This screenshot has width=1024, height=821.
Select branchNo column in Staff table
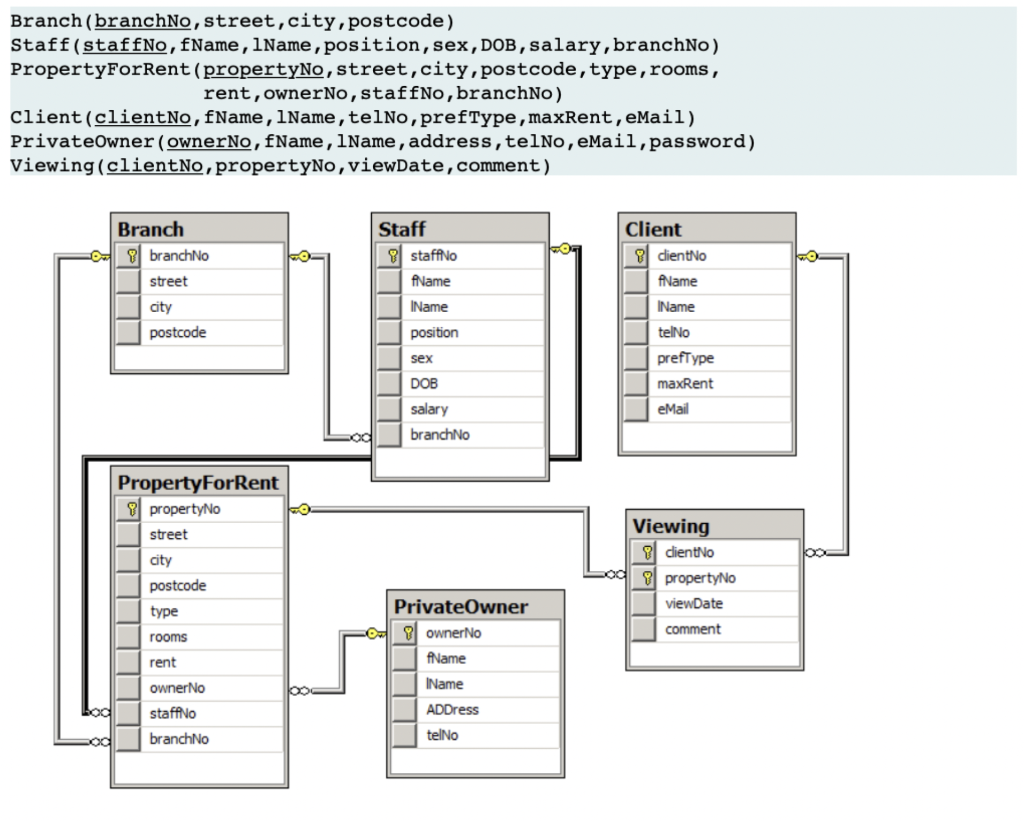pos(460,434)
